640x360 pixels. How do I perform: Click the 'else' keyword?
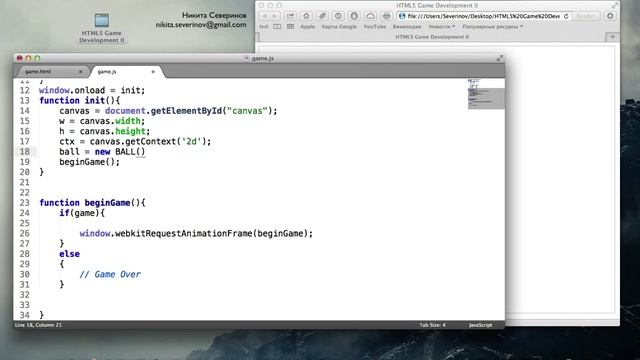69,254
